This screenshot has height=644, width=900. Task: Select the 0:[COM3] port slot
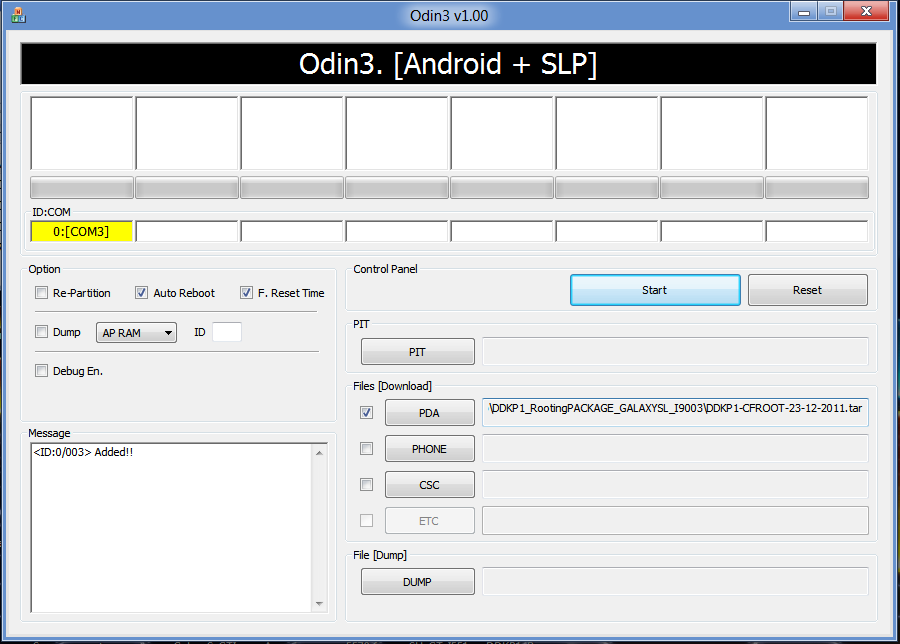point(82,231)
